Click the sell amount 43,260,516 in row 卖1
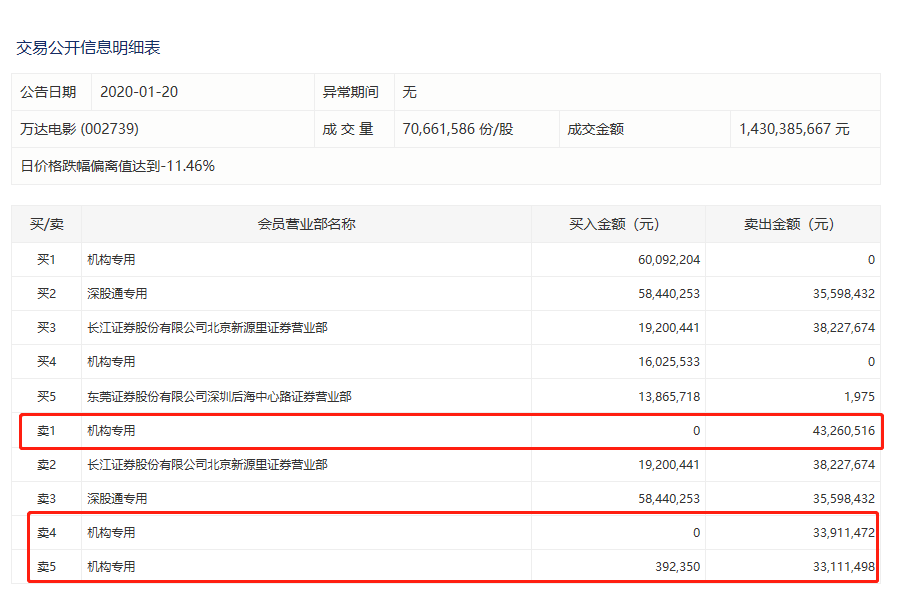The image size is (909, 615). (x=837, y=431)
